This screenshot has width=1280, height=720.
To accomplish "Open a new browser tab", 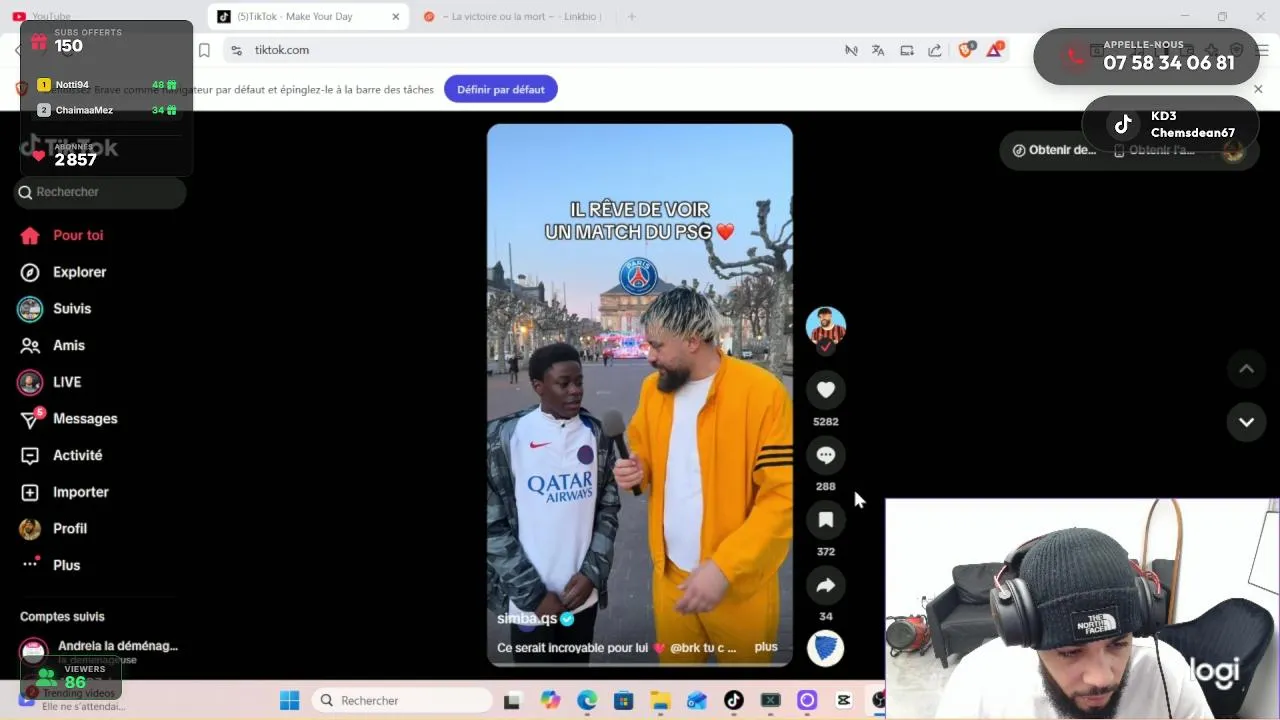I will tap(631, 16).
